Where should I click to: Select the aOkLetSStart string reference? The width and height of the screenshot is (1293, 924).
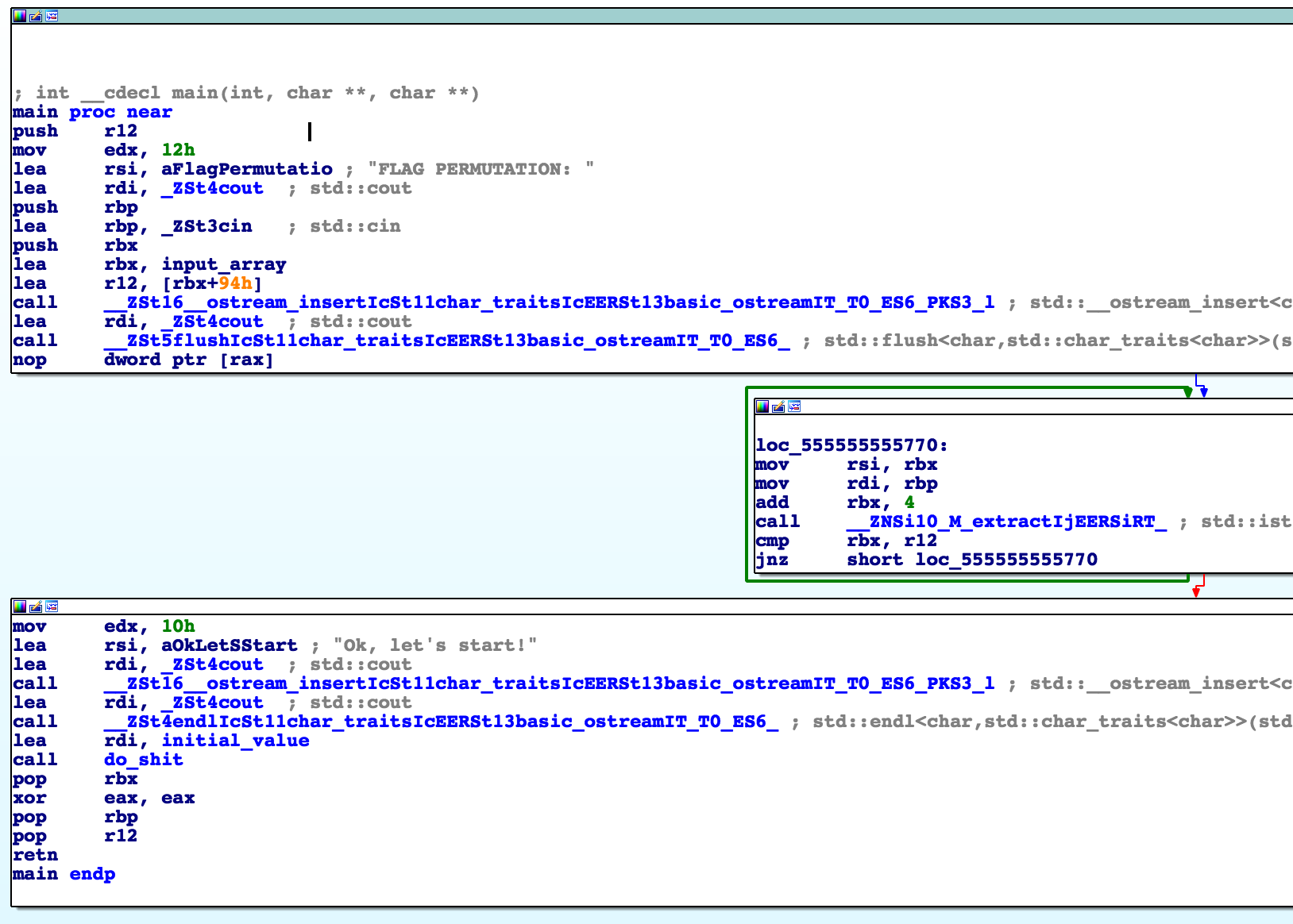point(229,645)
